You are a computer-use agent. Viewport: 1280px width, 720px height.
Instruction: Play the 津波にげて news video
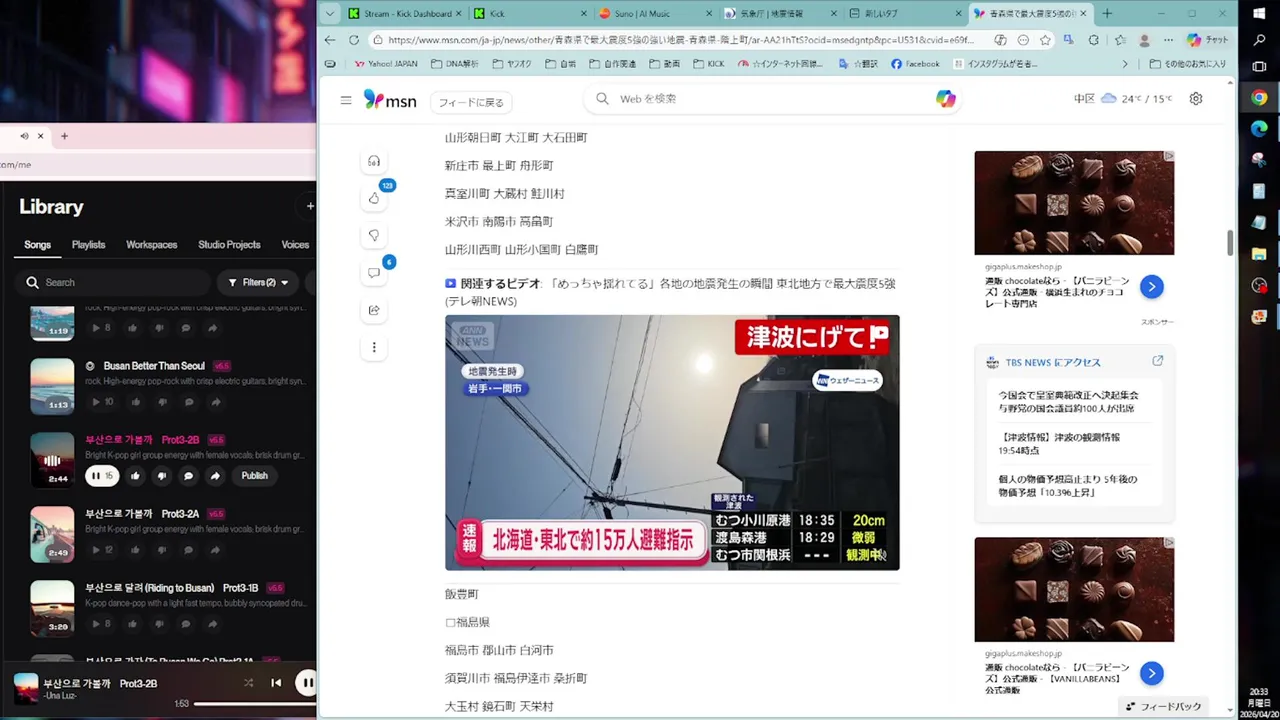pyautogui.click(x=672, y=443)
